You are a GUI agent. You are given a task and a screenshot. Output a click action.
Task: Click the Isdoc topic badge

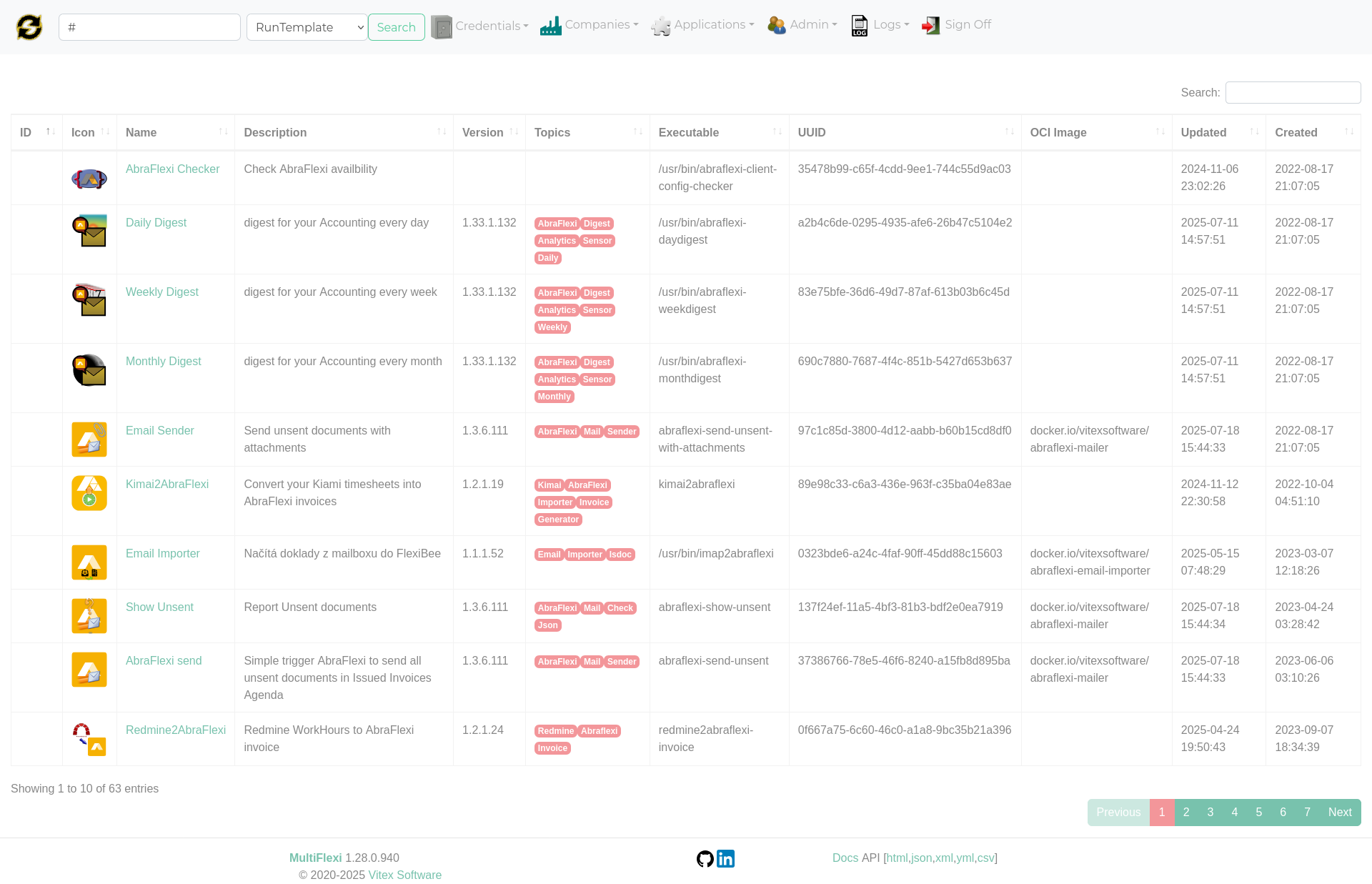pos(620,555)
